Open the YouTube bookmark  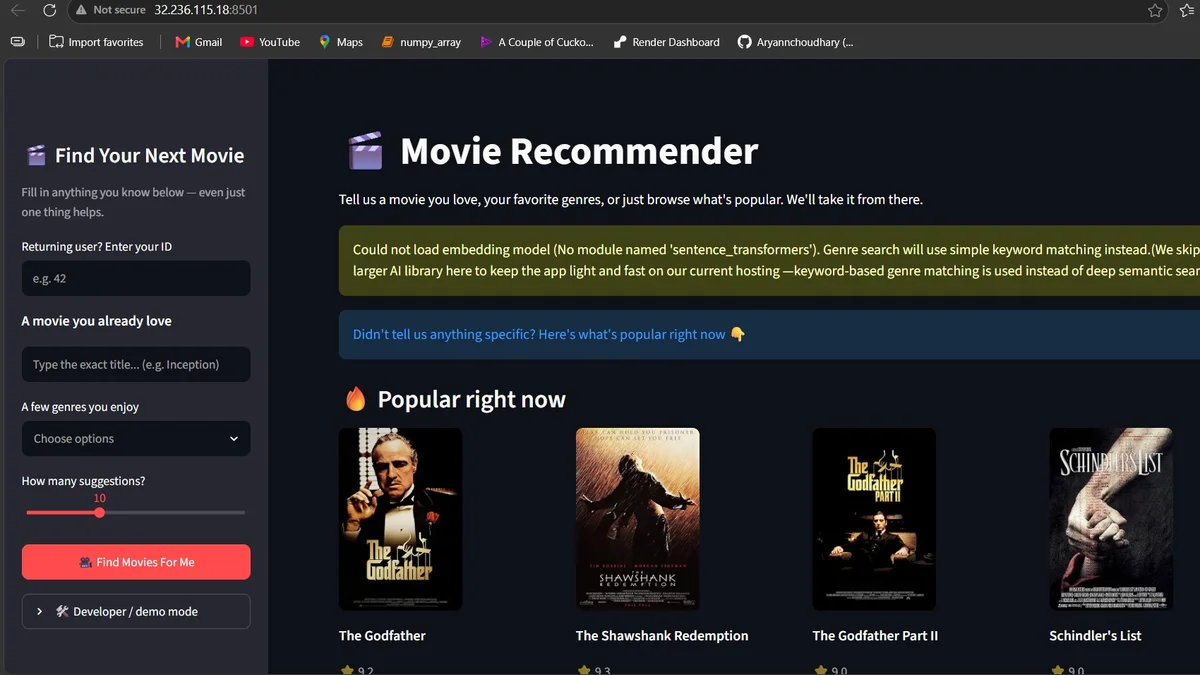[269, 42]
